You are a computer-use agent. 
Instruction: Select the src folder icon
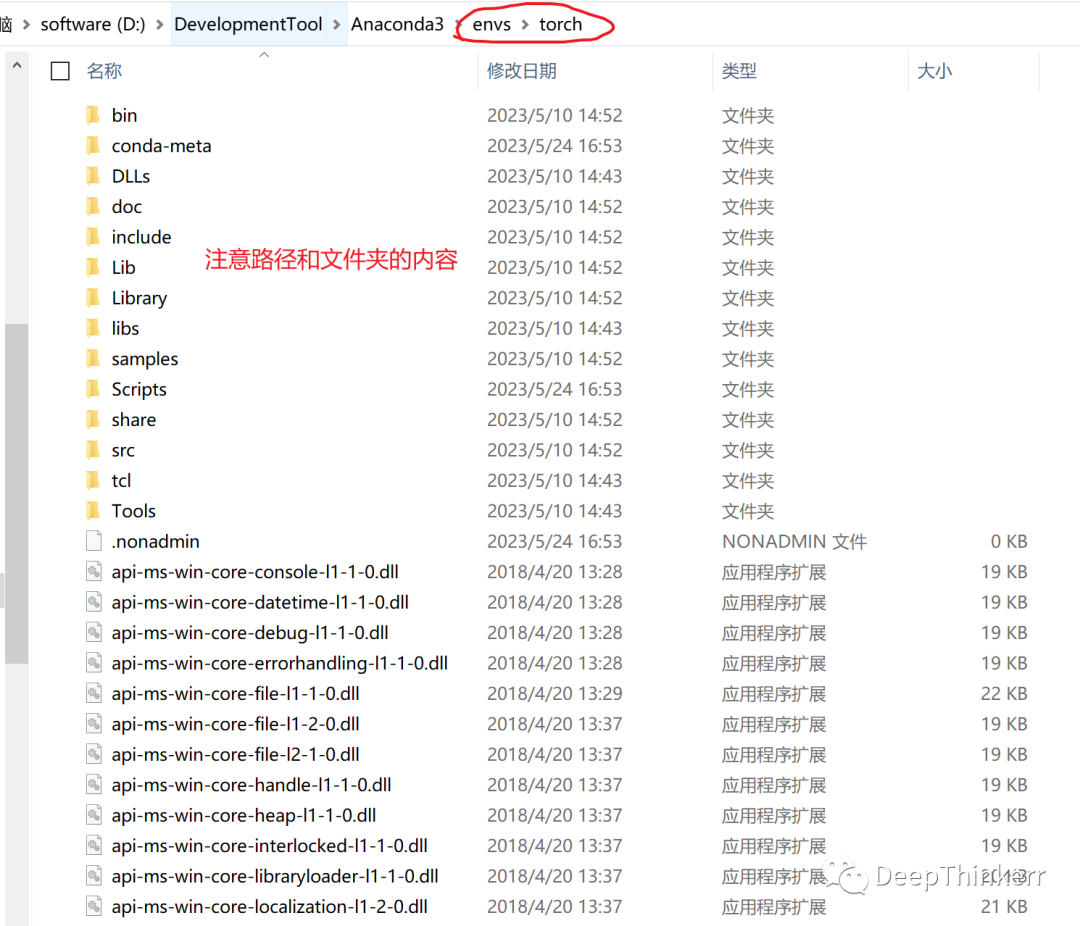coord(94,449)
